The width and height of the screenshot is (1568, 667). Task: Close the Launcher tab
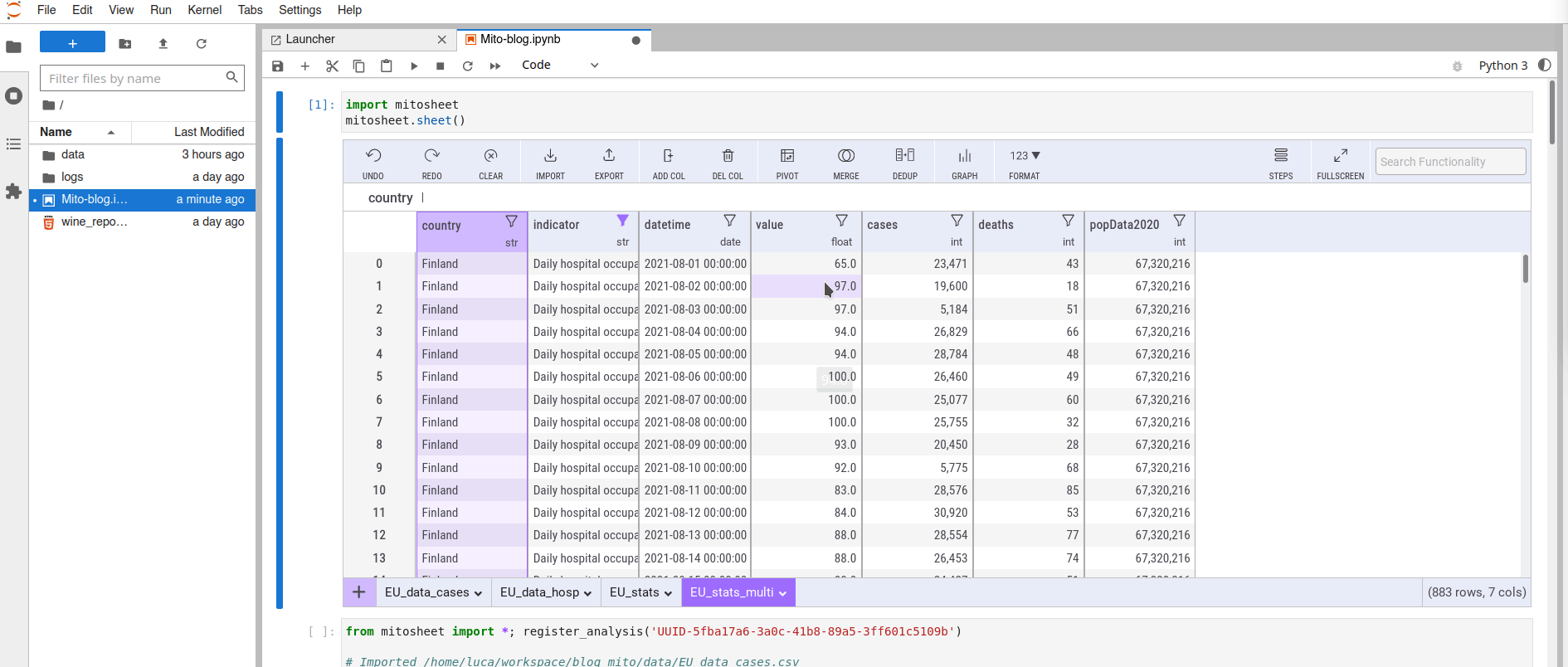point(442,40)
